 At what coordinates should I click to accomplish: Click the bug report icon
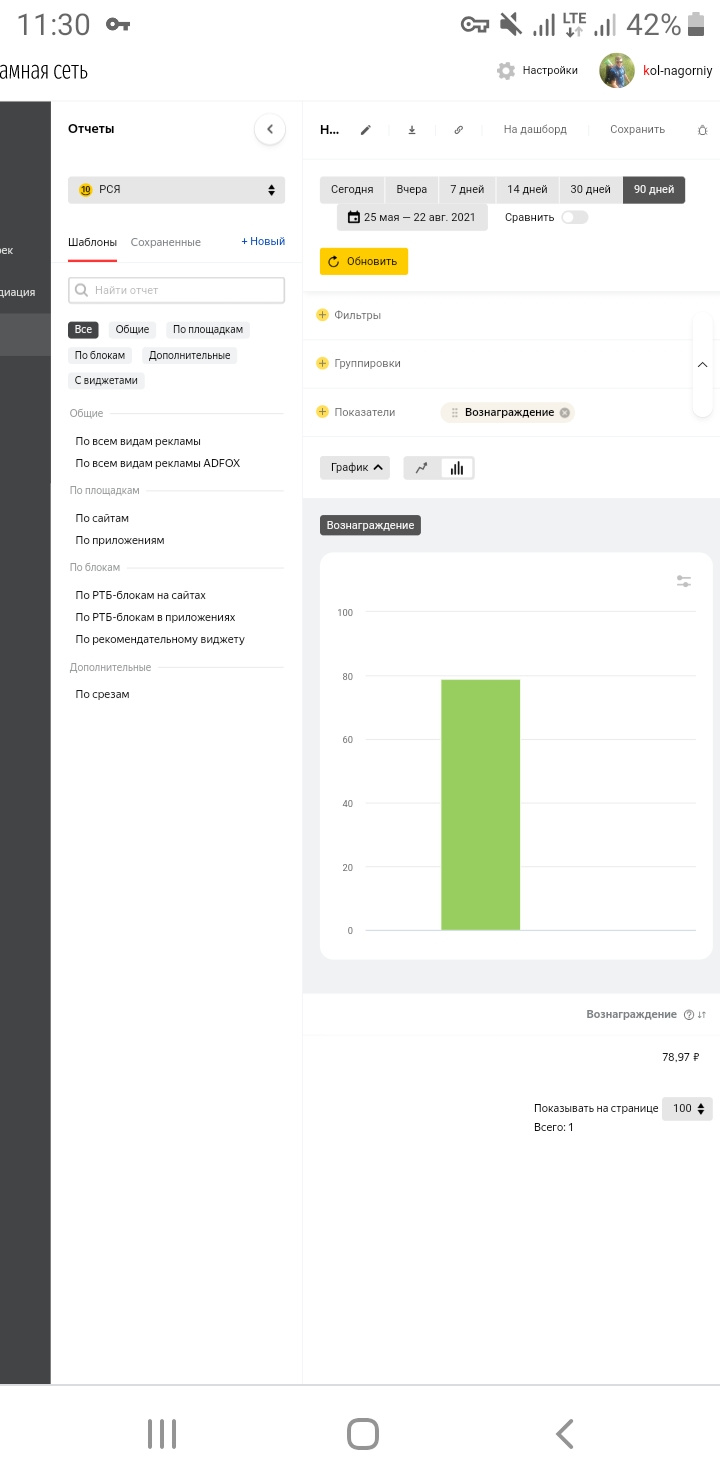pos(702,130)
